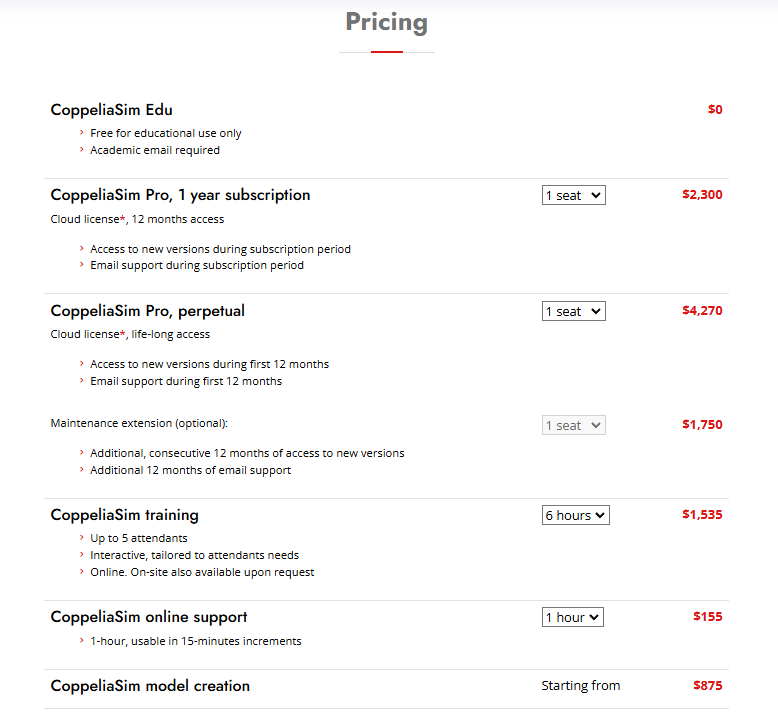Click the CoppeliaSim Pro, 1 year subscription title
Viewport: 778px width, 718px height.
pyautogui.click(x=180, y=195)
